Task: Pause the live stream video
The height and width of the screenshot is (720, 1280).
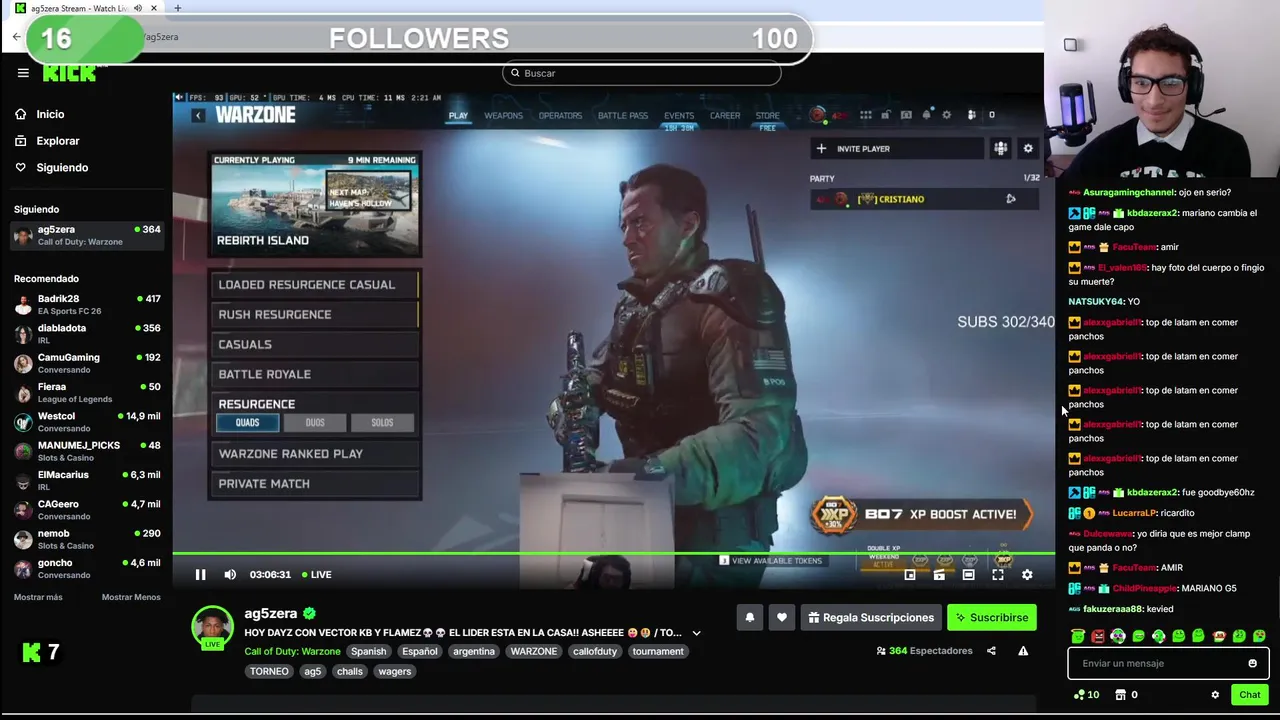Action: (200, 574)
